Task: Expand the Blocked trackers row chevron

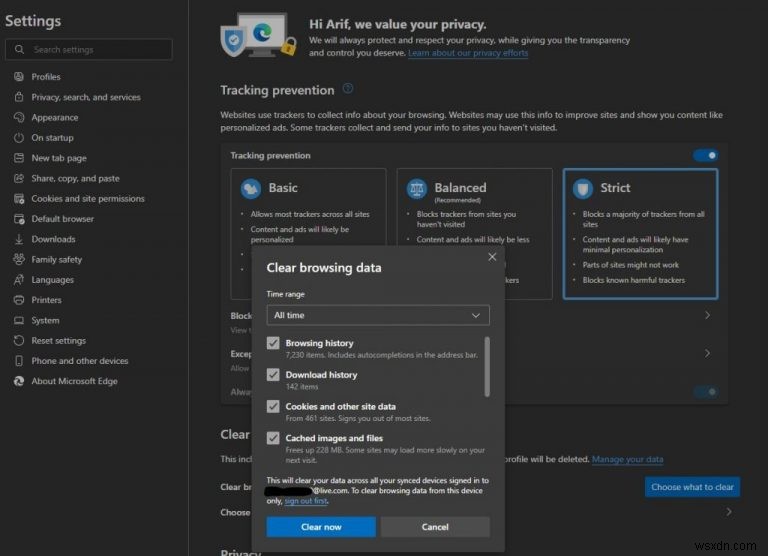Action: pos(707,315)
